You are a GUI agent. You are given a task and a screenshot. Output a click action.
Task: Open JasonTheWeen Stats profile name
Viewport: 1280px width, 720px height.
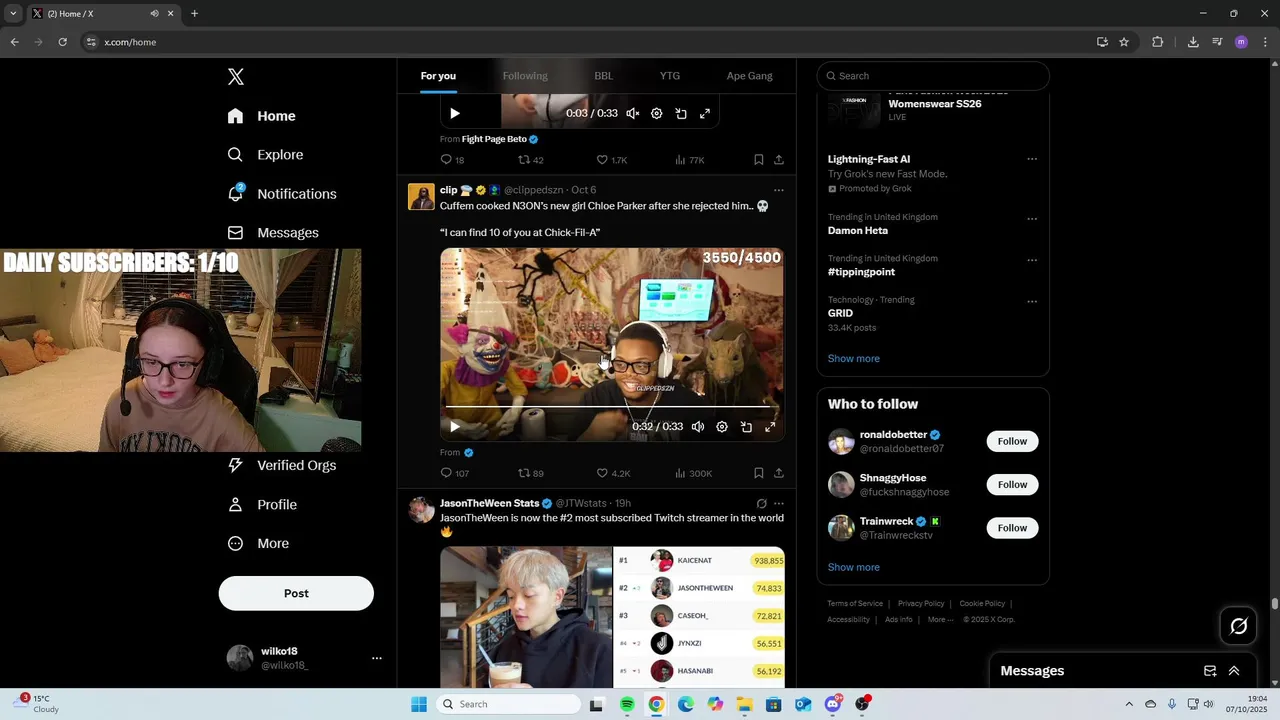point(489,503)
